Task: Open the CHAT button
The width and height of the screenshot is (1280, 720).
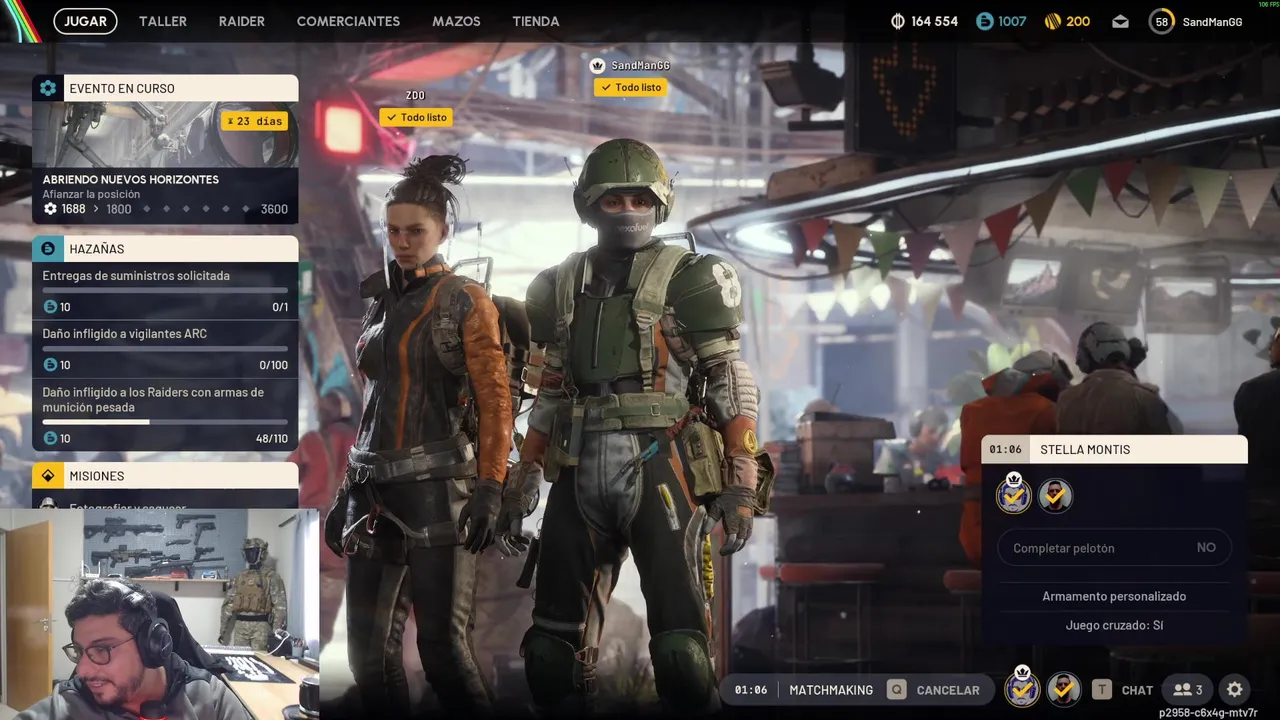Action: (1137, 690)
